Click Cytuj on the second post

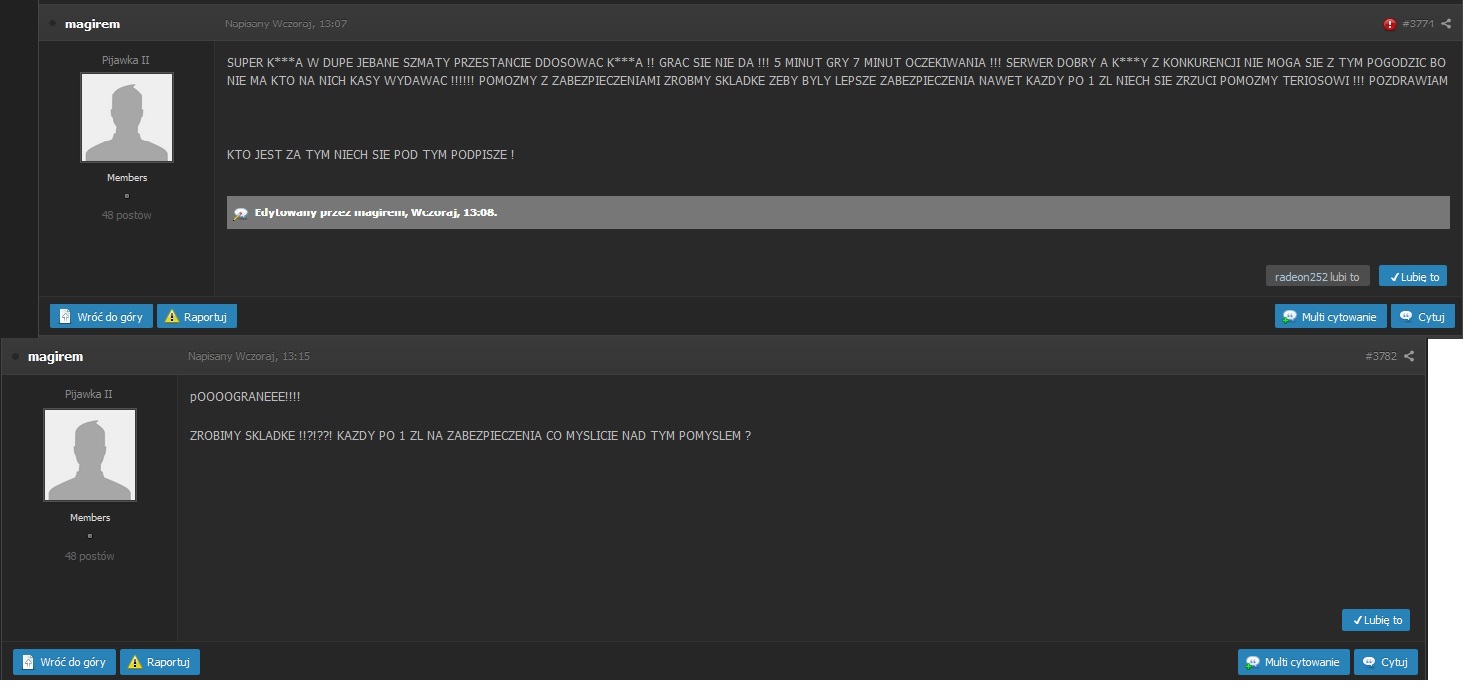(x=1385, y=662)
